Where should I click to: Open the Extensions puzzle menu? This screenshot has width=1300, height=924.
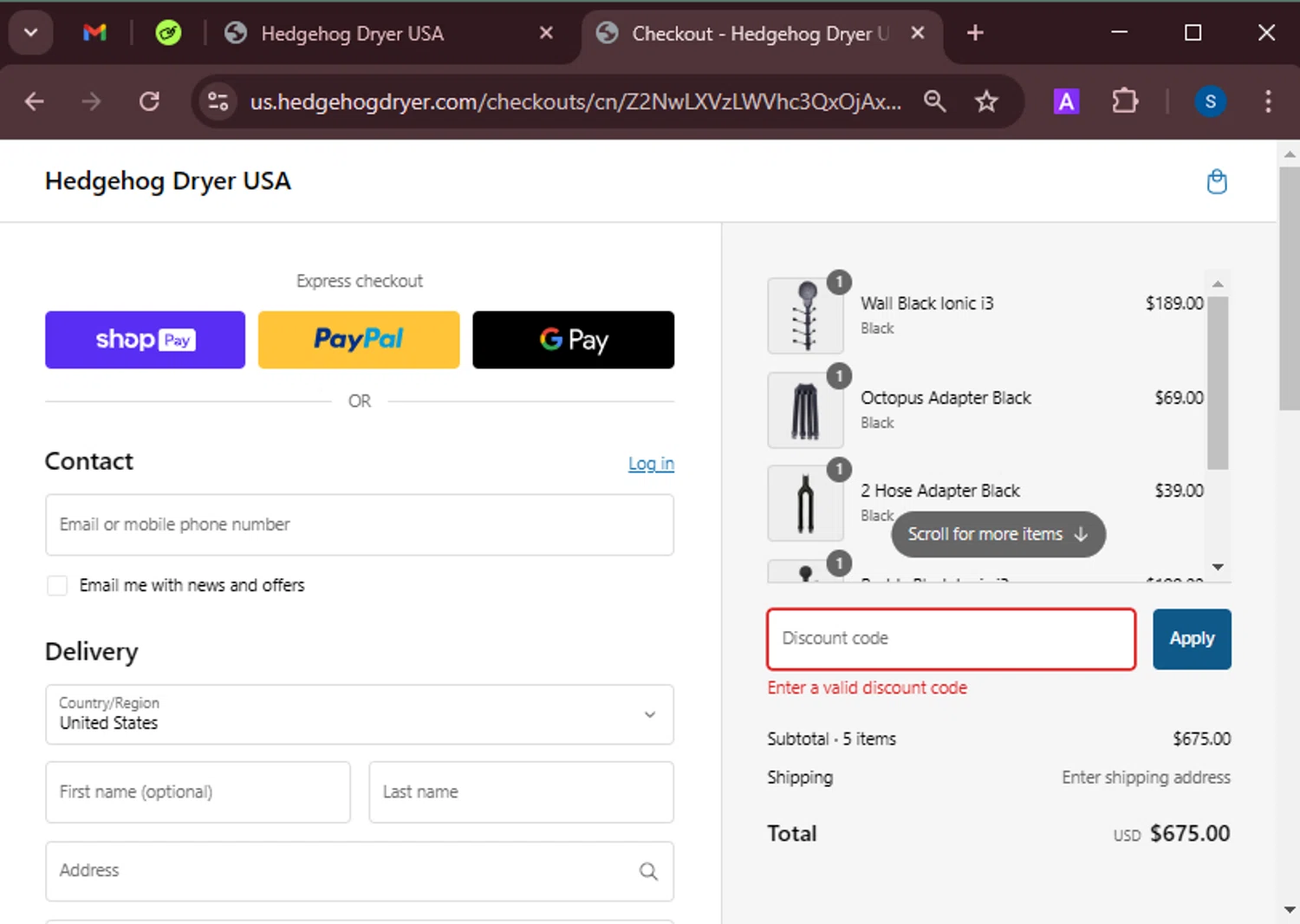1124,101
